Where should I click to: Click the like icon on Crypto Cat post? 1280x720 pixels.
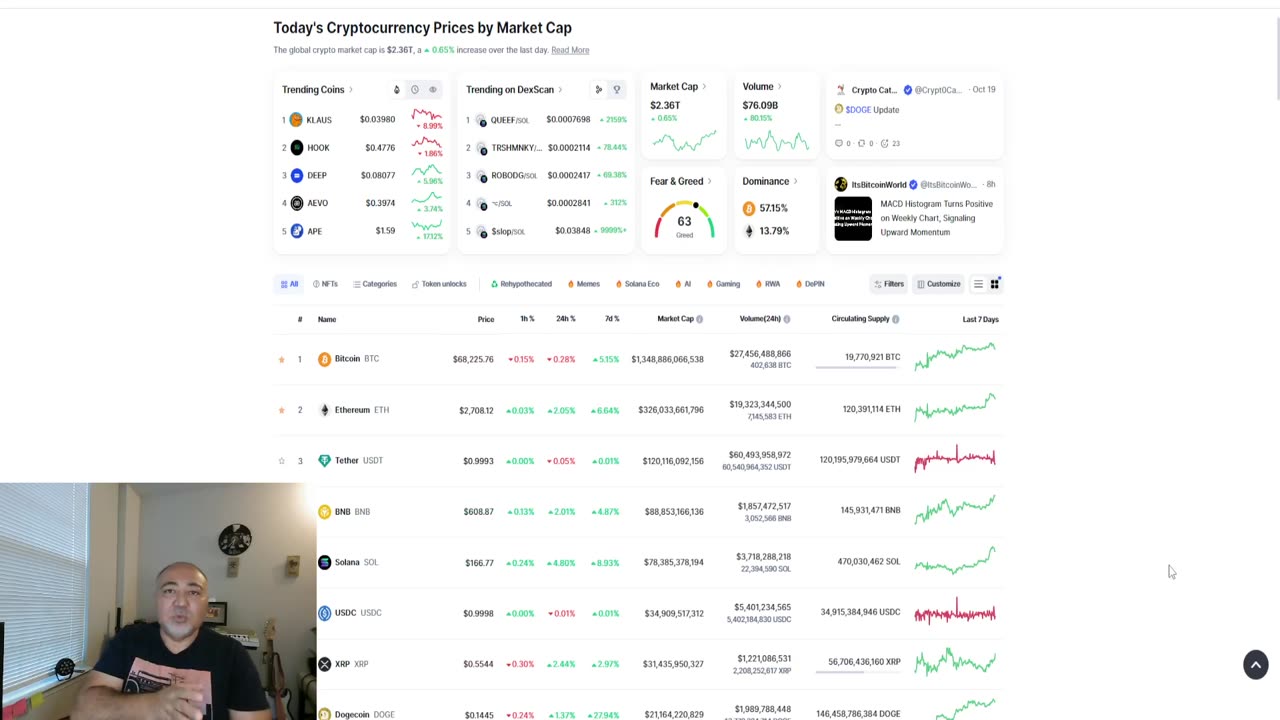[x=884, y=143]
